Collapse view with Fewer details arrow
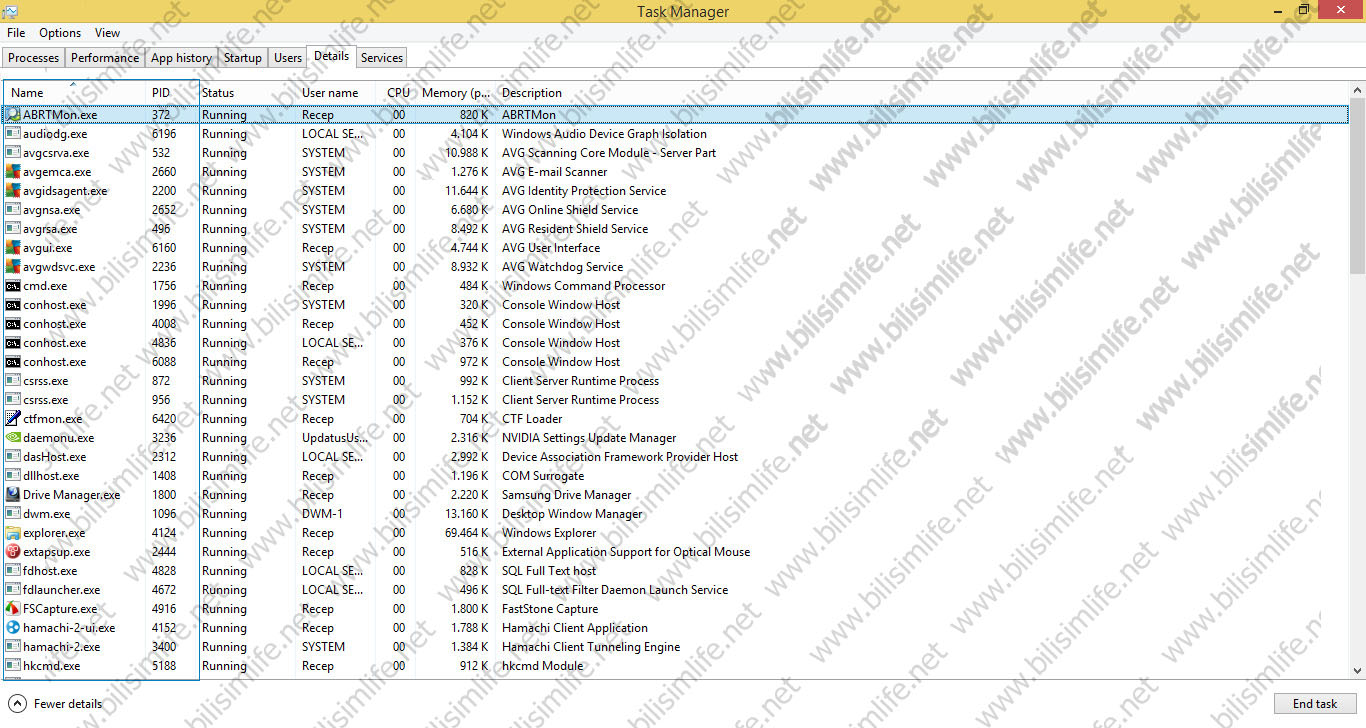1366x728 pixels. click(x=17, y=703)
